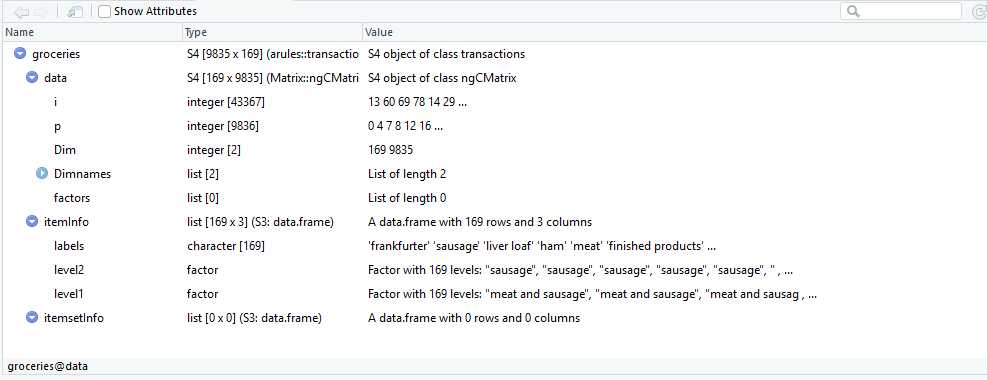Viewport: 987px width, 380px height.
Task: Collapse the data slot node
Action: point(32,78)
